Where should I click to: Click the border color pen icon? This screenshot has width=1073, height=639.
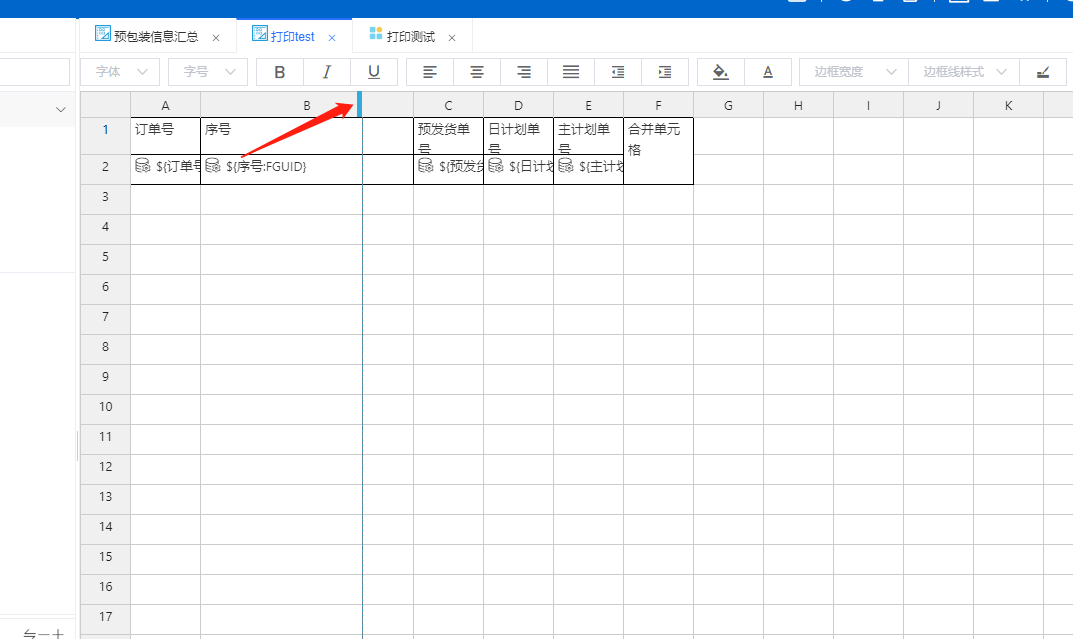1044,72
